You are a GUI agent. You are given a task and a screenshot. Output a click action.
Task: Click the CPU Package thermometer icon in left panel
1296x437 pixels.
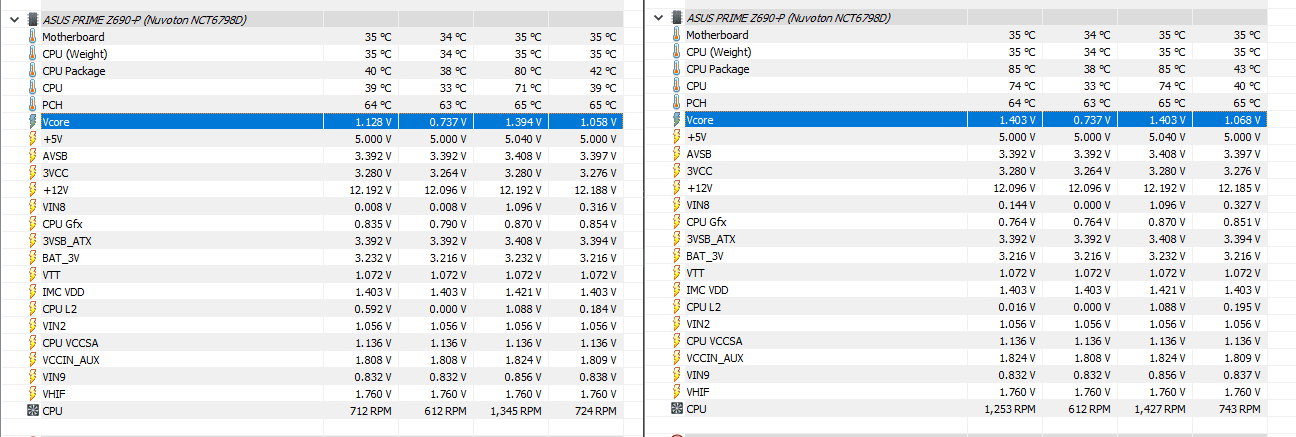33,70
